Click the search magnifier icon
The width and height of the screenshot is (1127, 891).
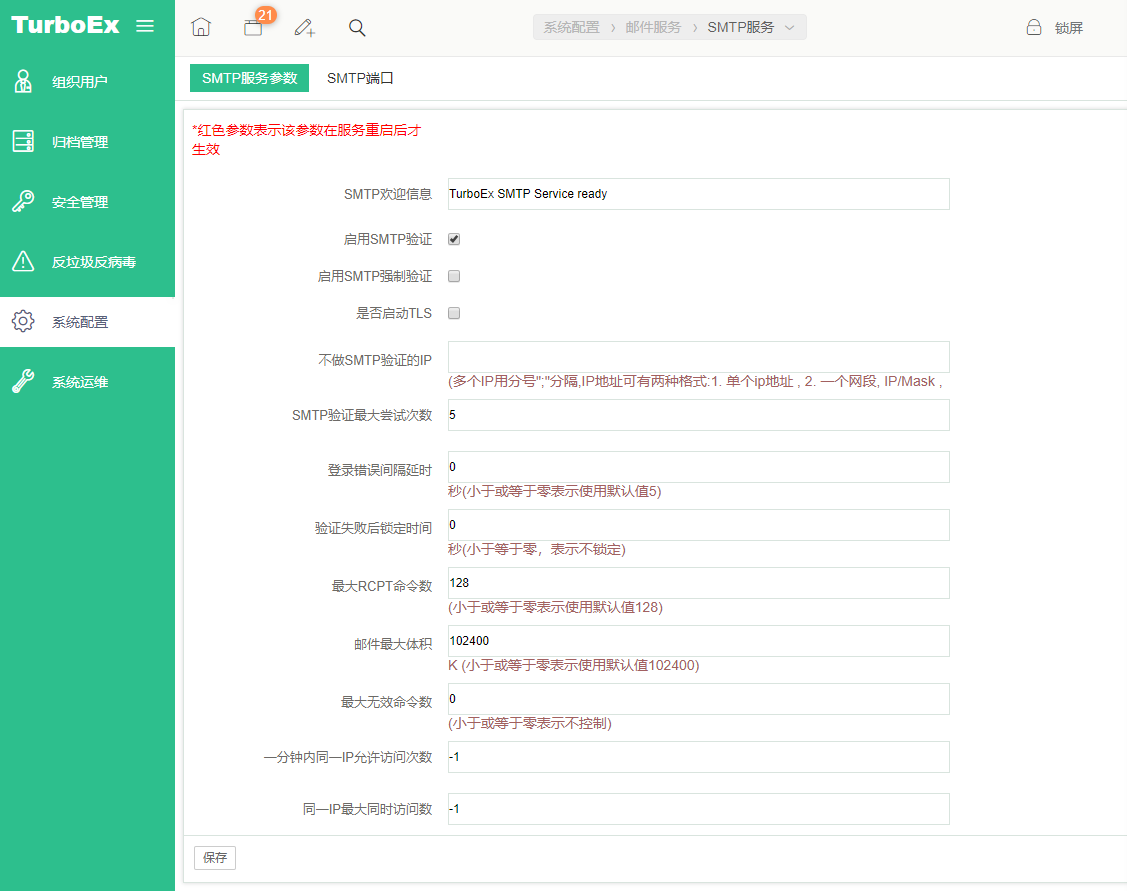(357, 28)
